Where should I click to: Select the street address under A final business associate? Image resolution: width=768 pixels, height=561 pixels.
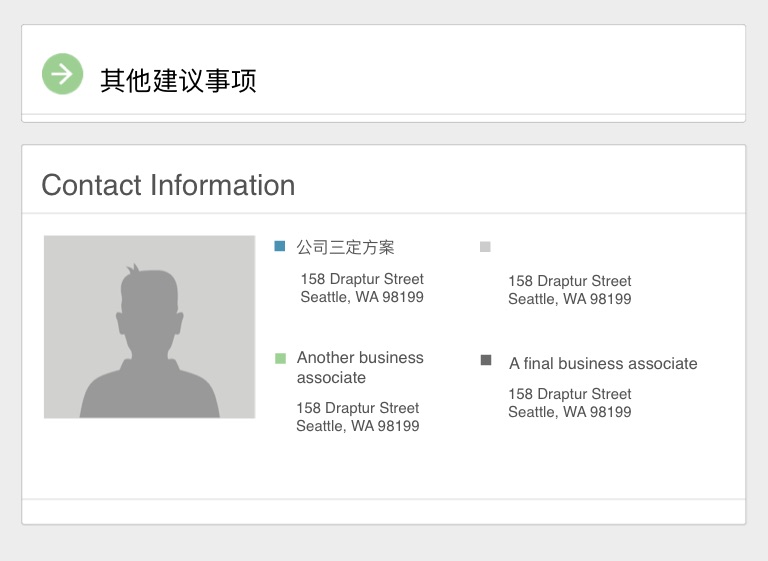pos(570,394)
